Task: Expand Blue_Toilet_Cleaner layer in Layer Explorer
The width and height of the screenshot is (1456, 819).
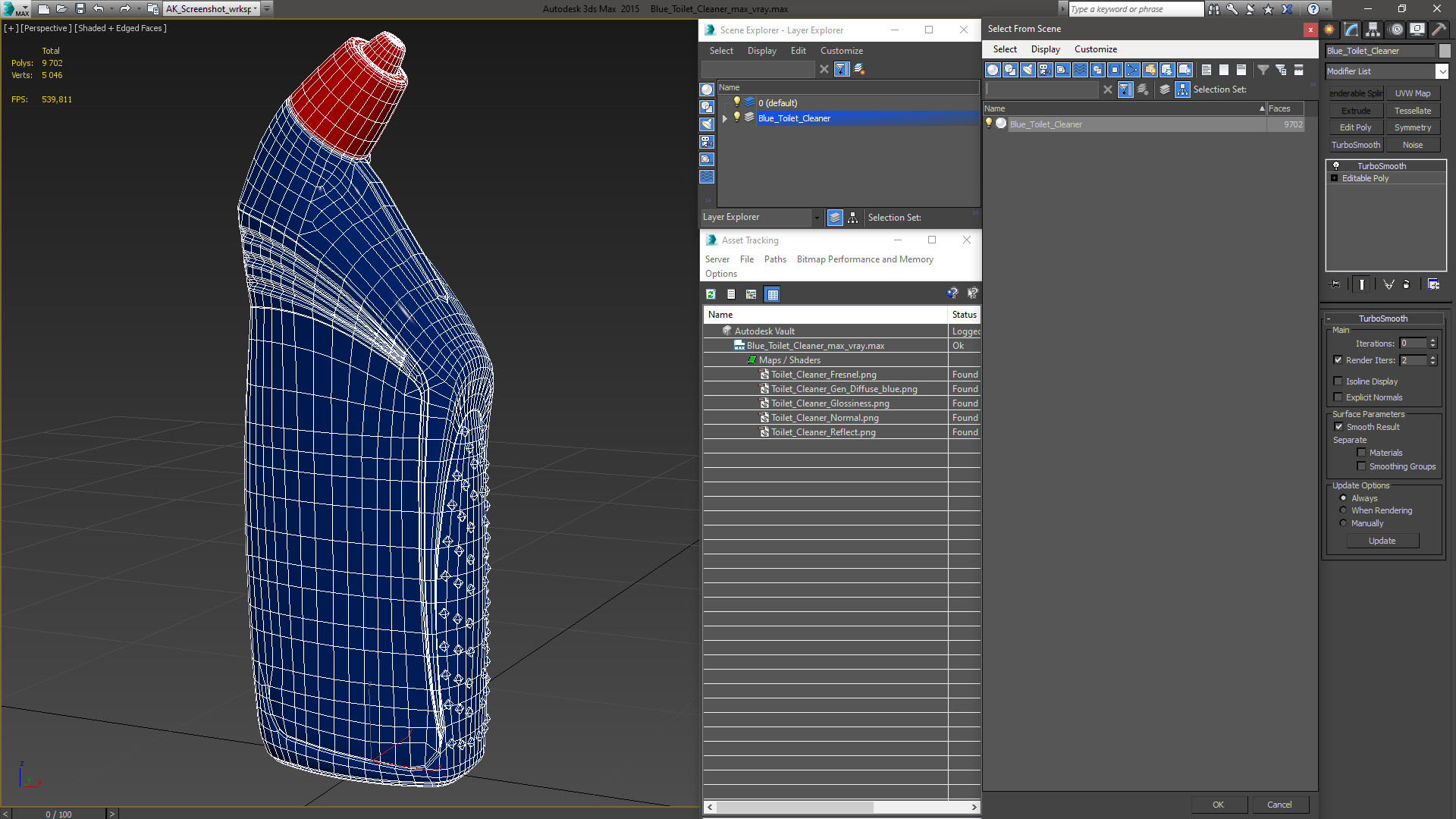Action: (725, 118)
